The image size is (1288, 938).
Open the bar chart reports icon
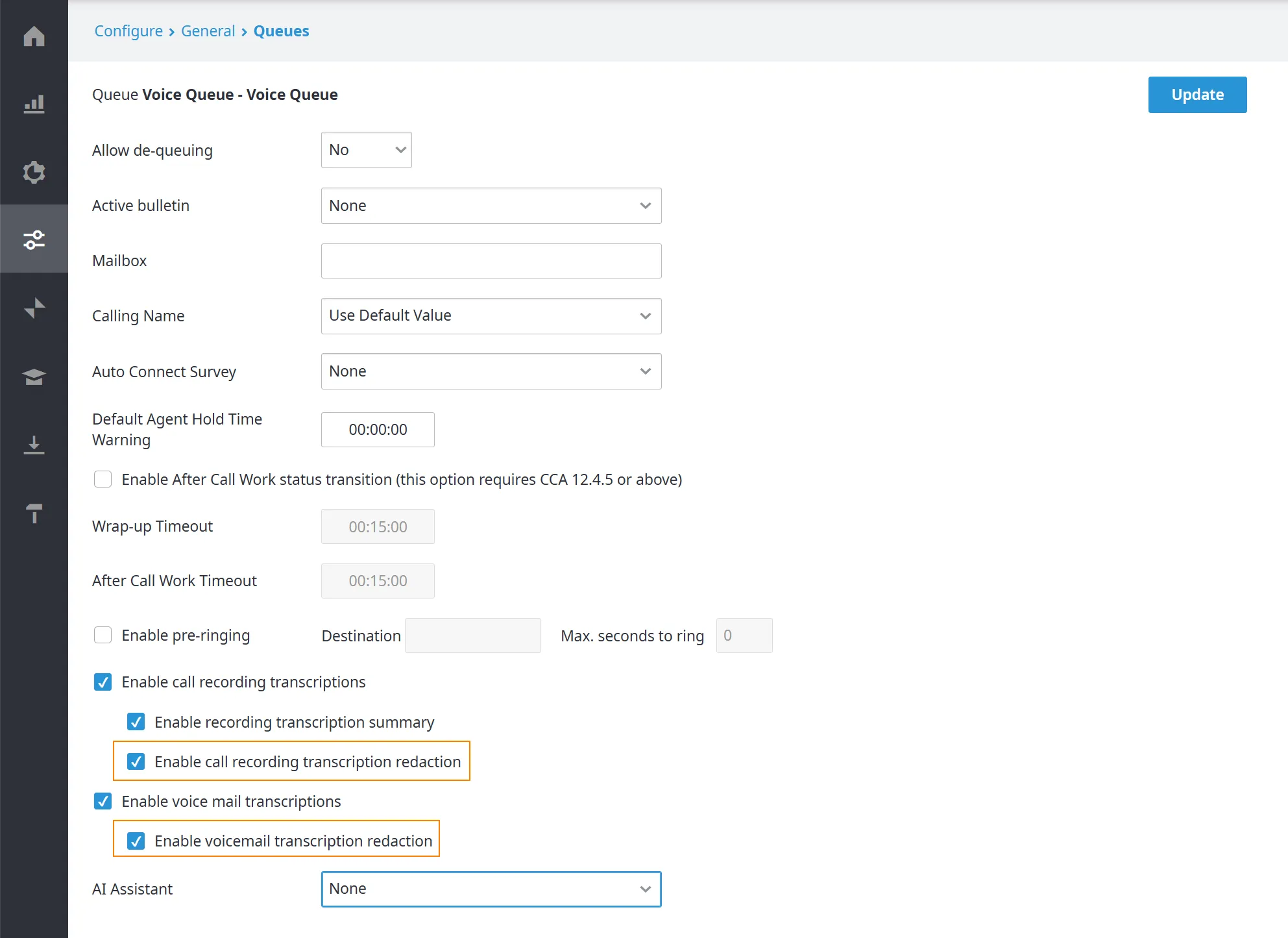34,104
